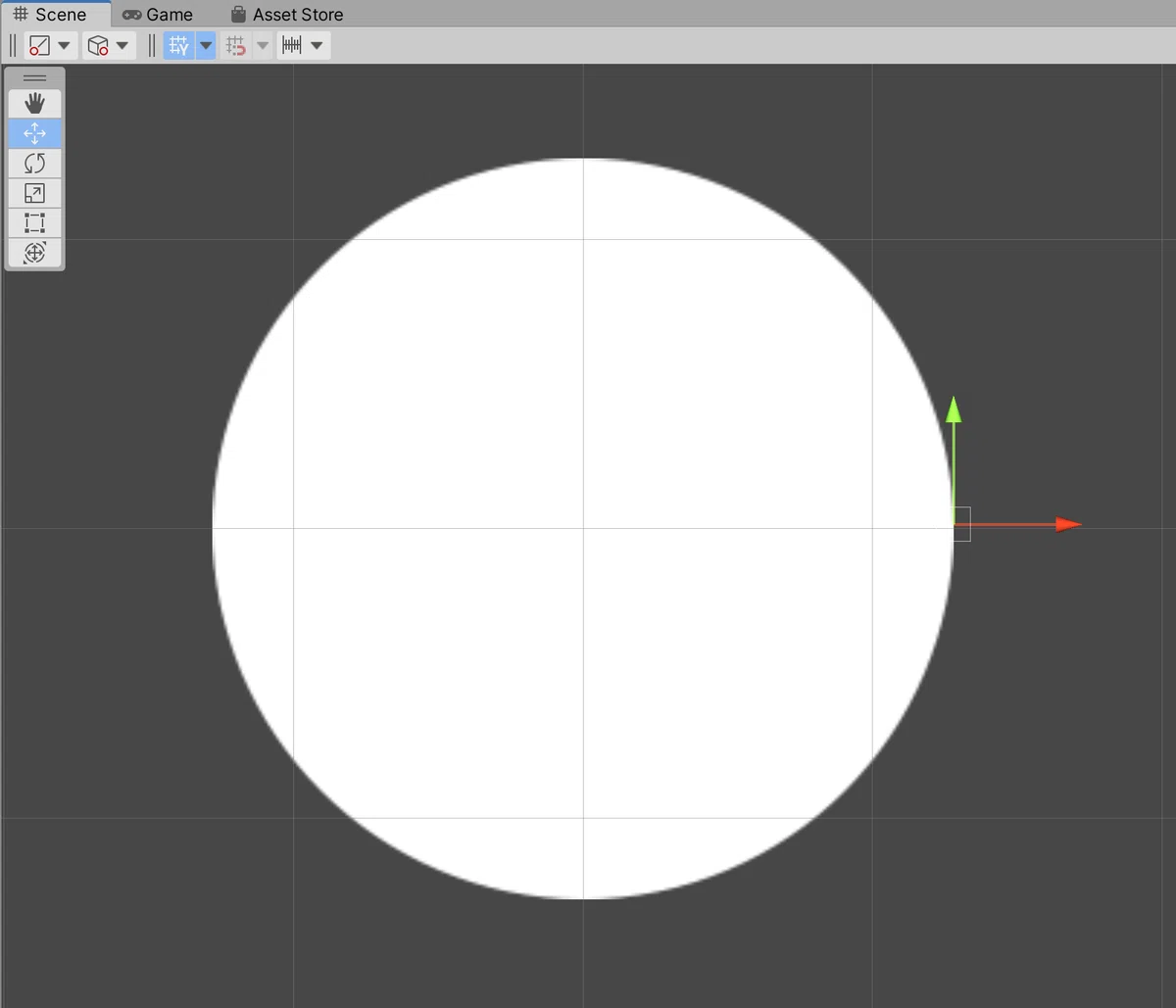Image resolution: width=1176 pixels, height=1008 pixels.
Task: Open the snap increment dropdown arrow
Action: coord(317,45)
